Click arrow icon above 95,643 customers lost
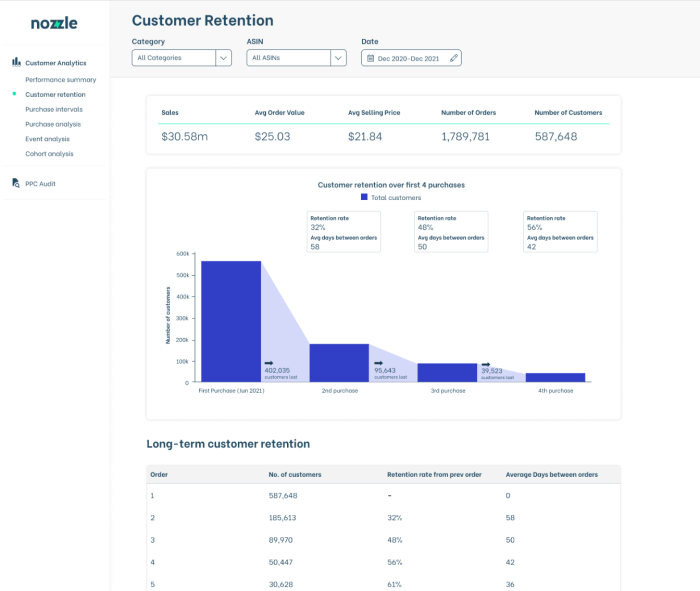This screenshot has height=591, width=700. 378,363
